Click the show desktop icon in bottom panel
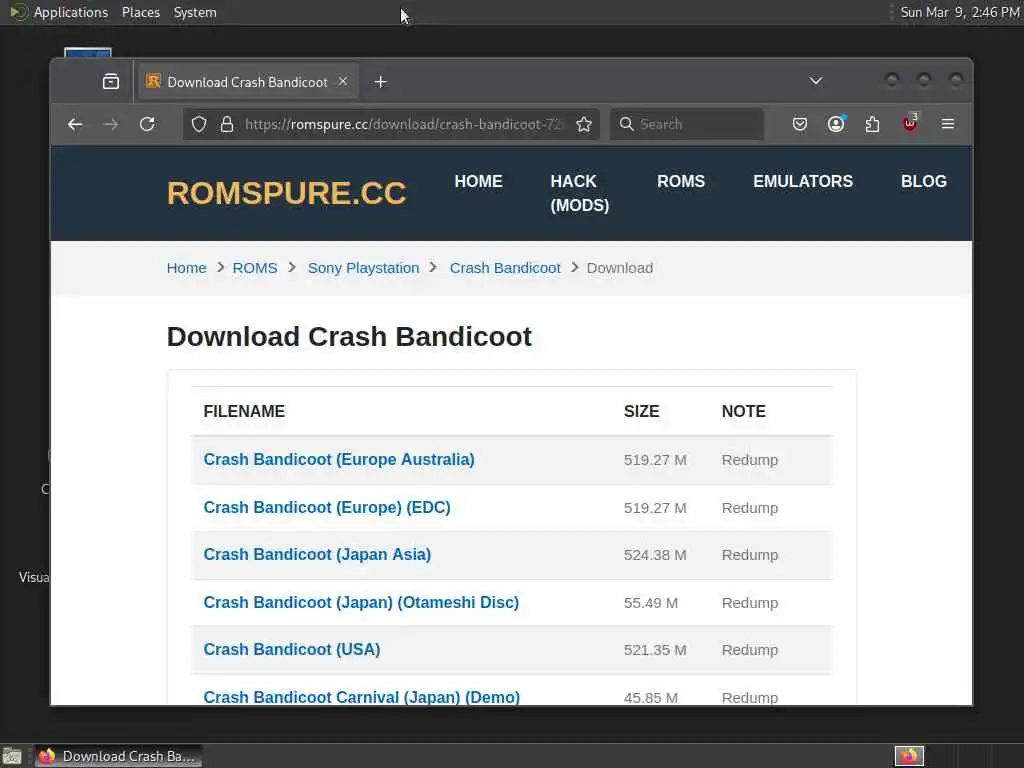Screen dimensions: 1024x768 tap(12, 756)
